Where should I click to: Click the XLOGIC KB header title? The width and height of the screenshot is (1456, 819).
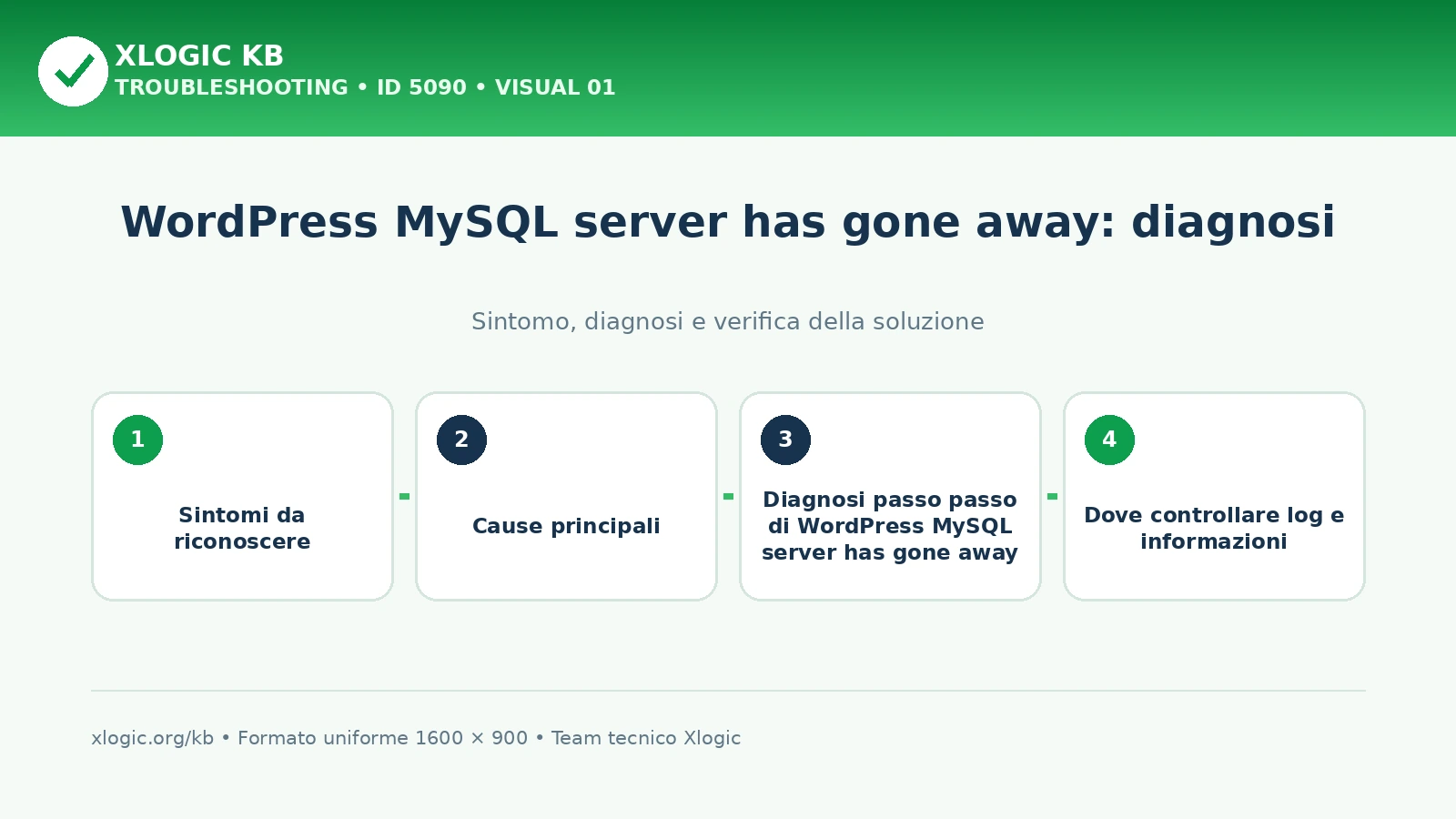(199, 56)
